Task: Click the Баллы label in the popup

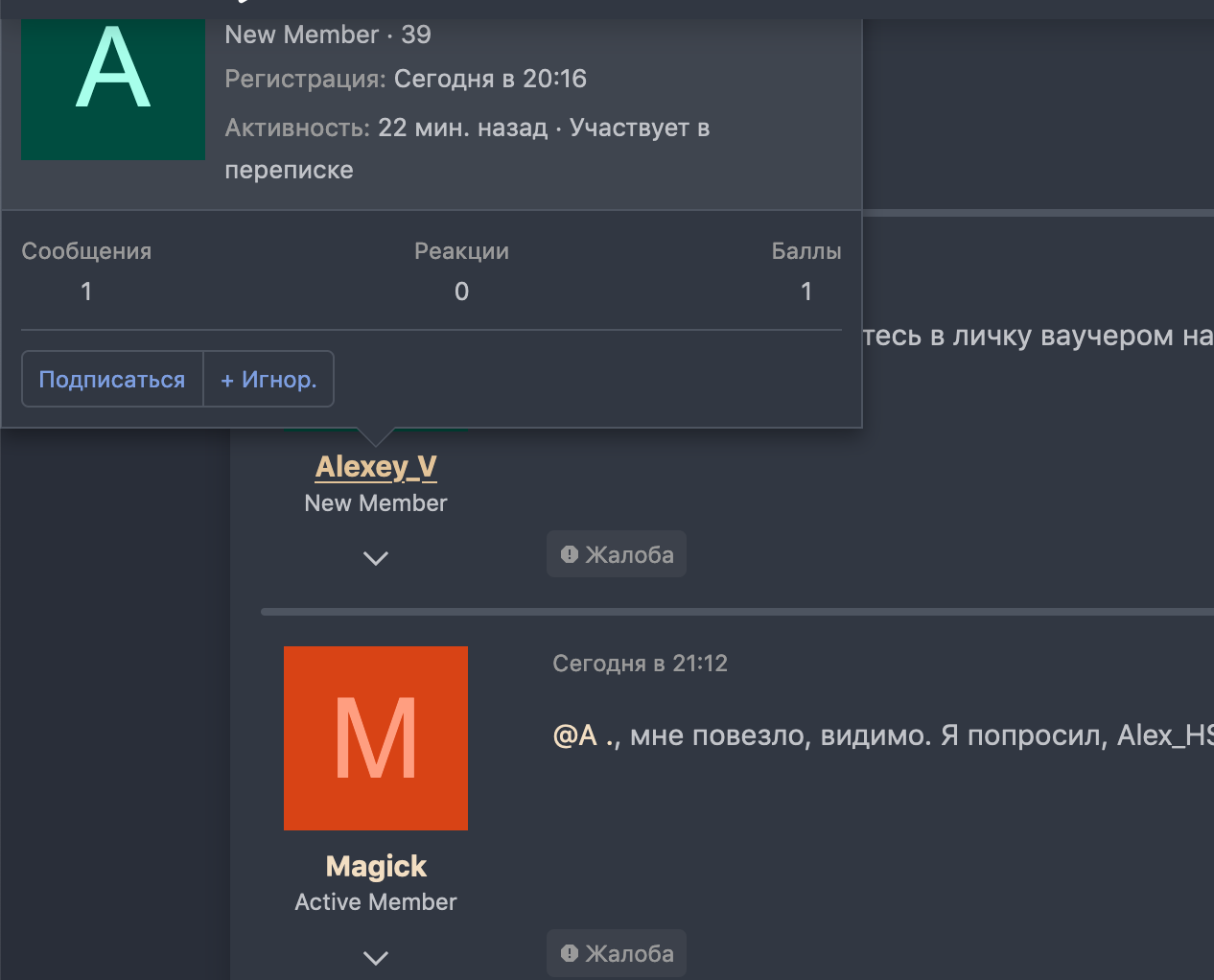Action: pos(805,251)
